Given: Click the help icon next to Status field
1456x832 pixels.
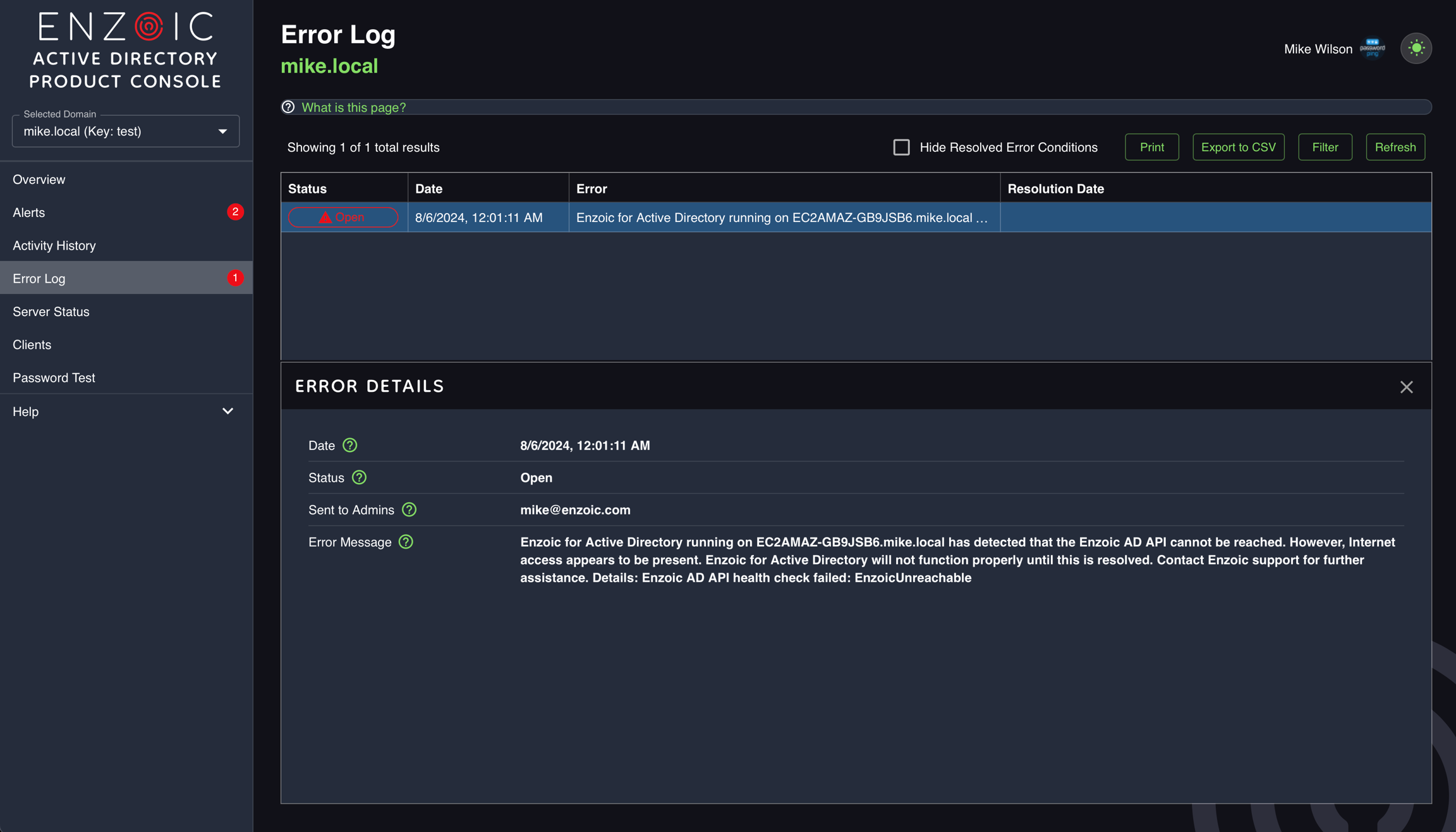Looking at the screenshot, I should tap(359, 477).
